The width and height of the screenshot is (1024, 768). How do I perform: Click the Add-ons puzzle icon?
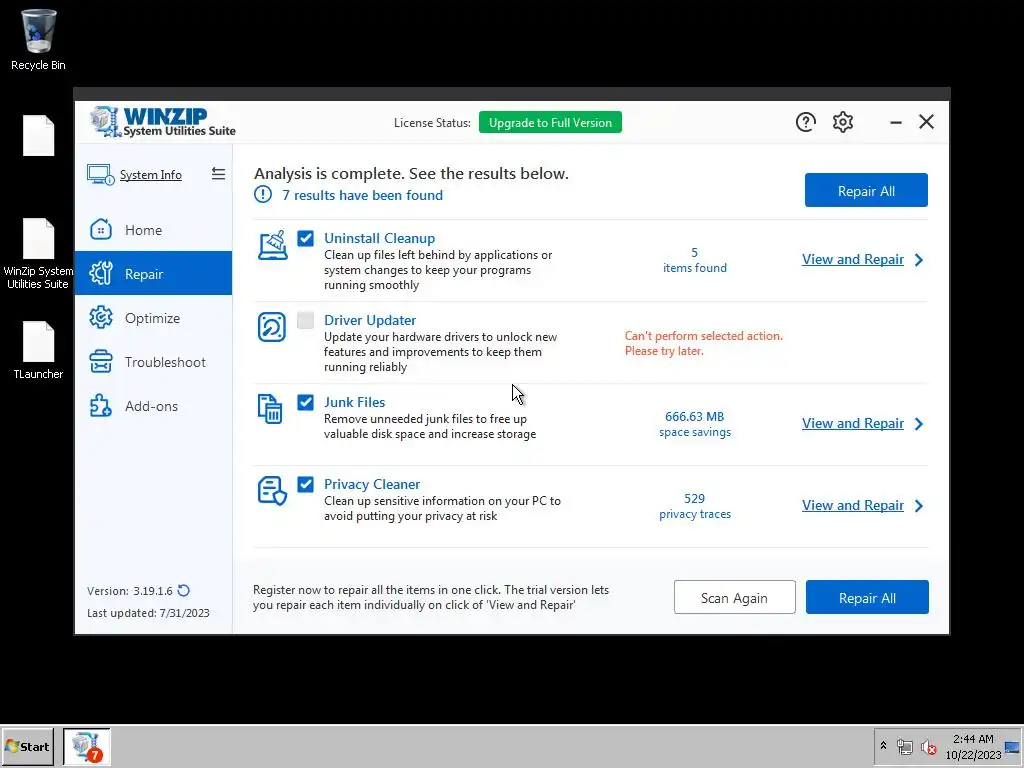pyautogui.click(x=101, y=406)
